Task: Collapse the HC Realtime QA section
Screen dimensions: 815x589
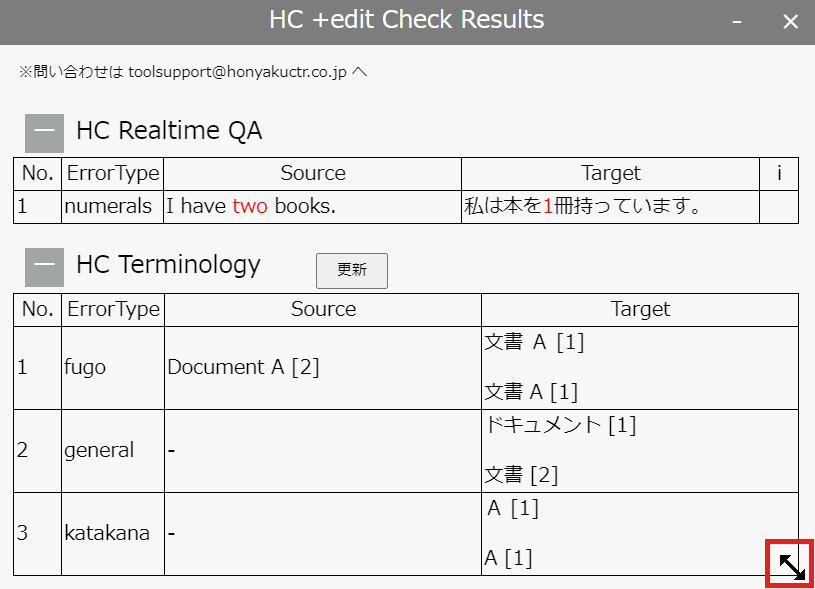Action: pyautogui.click(x=44, y=132)
